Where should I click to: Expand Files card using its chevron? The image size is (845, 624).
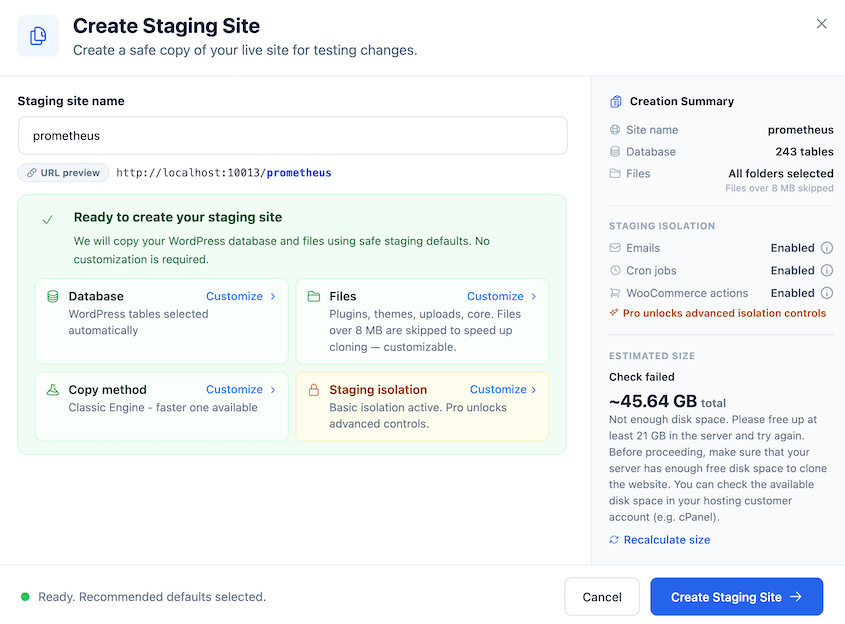pyautogui.click(x=534, y=296)
